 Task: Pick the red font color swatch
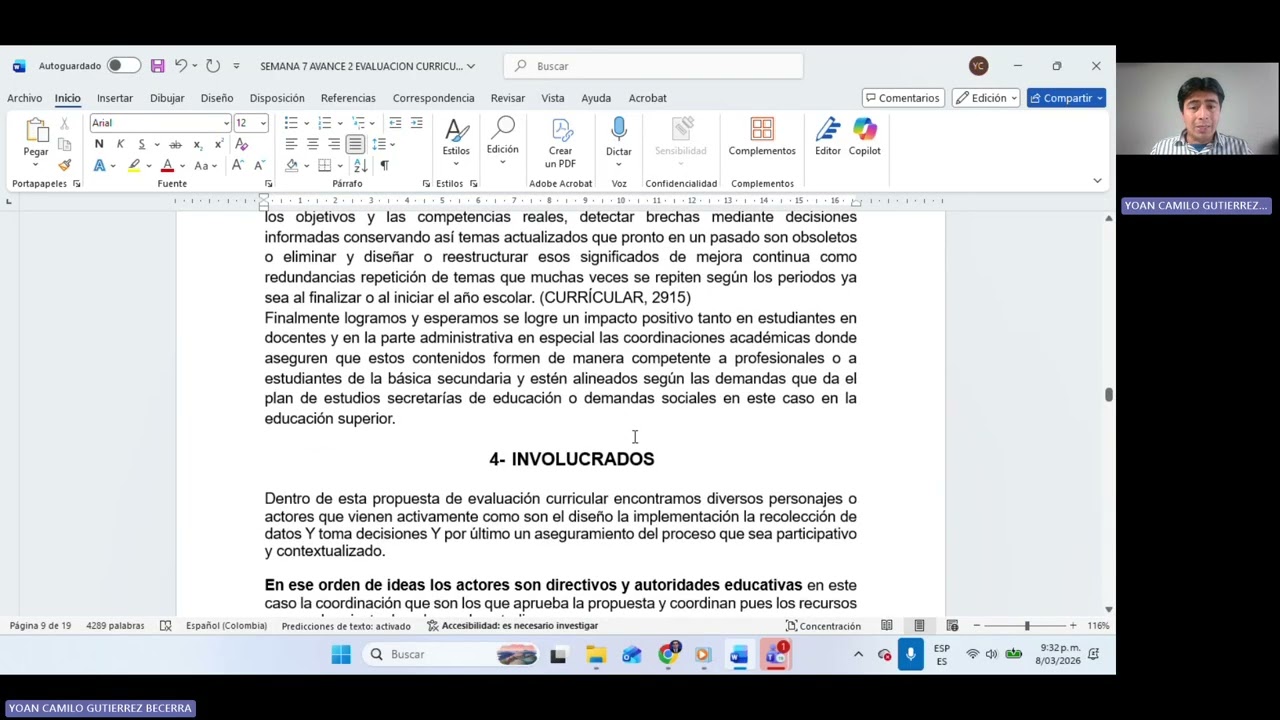coord(167,165)
